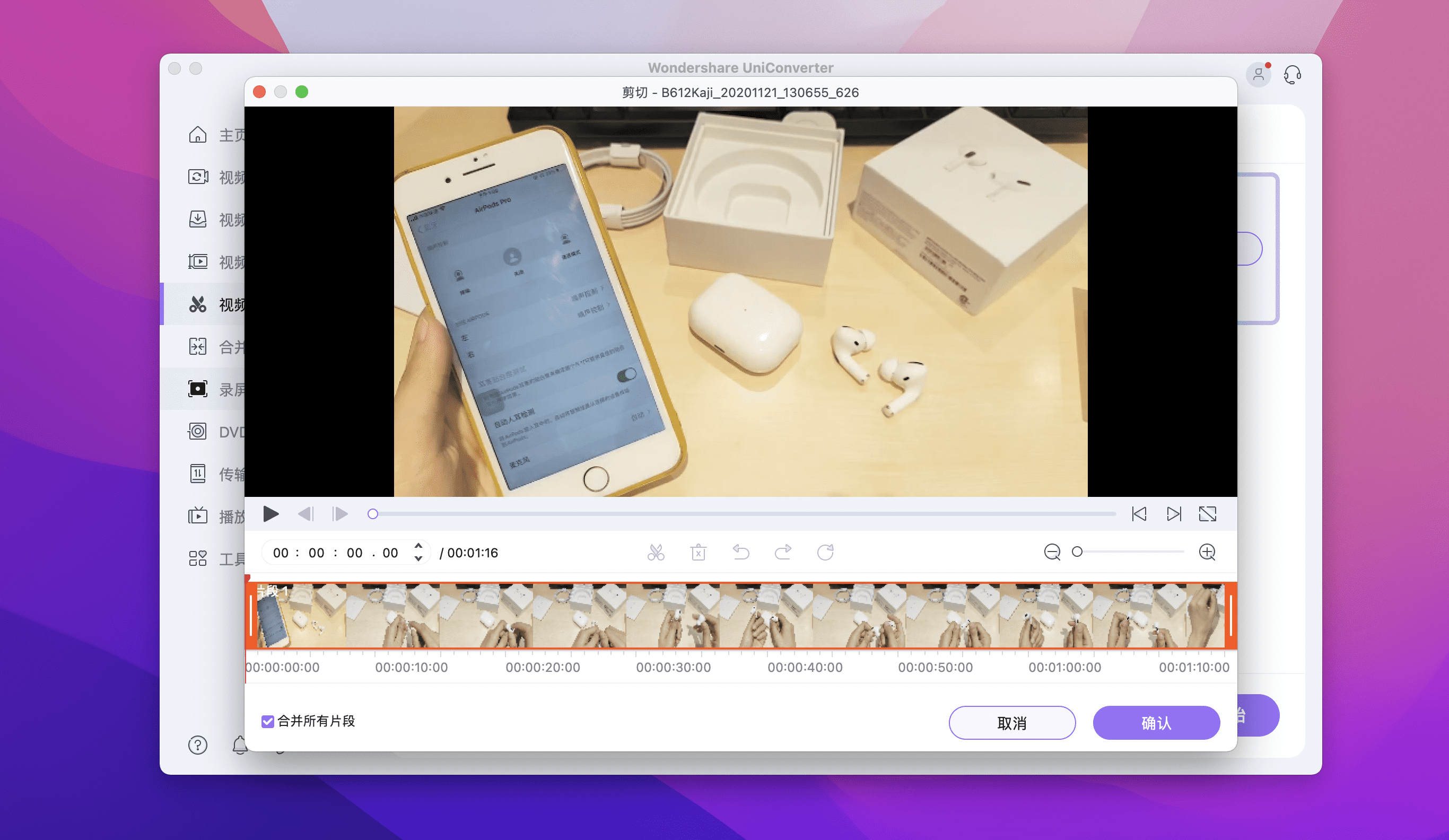Zoom in timeline with plus magnifier
Image resolution: width=1449 pixels, height=840 pixels.
pos(1207,553)
